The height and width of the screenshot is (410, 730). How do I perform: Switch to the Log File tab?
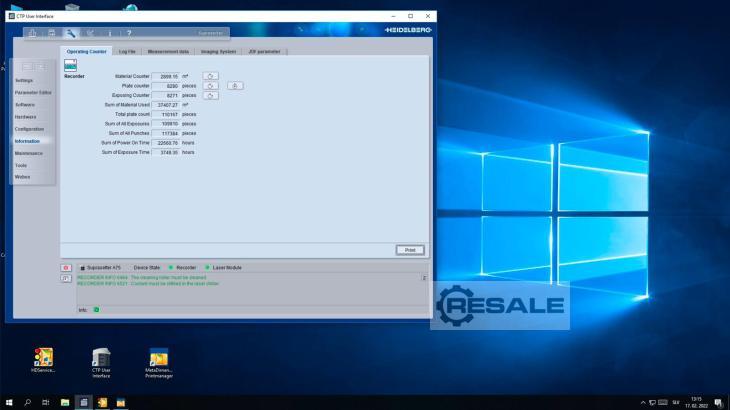pyautogui.click(x=127, y=52)
